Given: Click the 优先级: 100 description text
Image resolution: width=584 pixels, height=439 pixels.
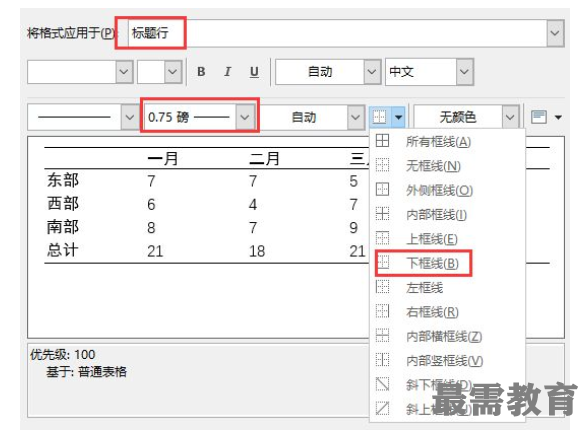Looking at the screenshot, I should click(63, 354).
